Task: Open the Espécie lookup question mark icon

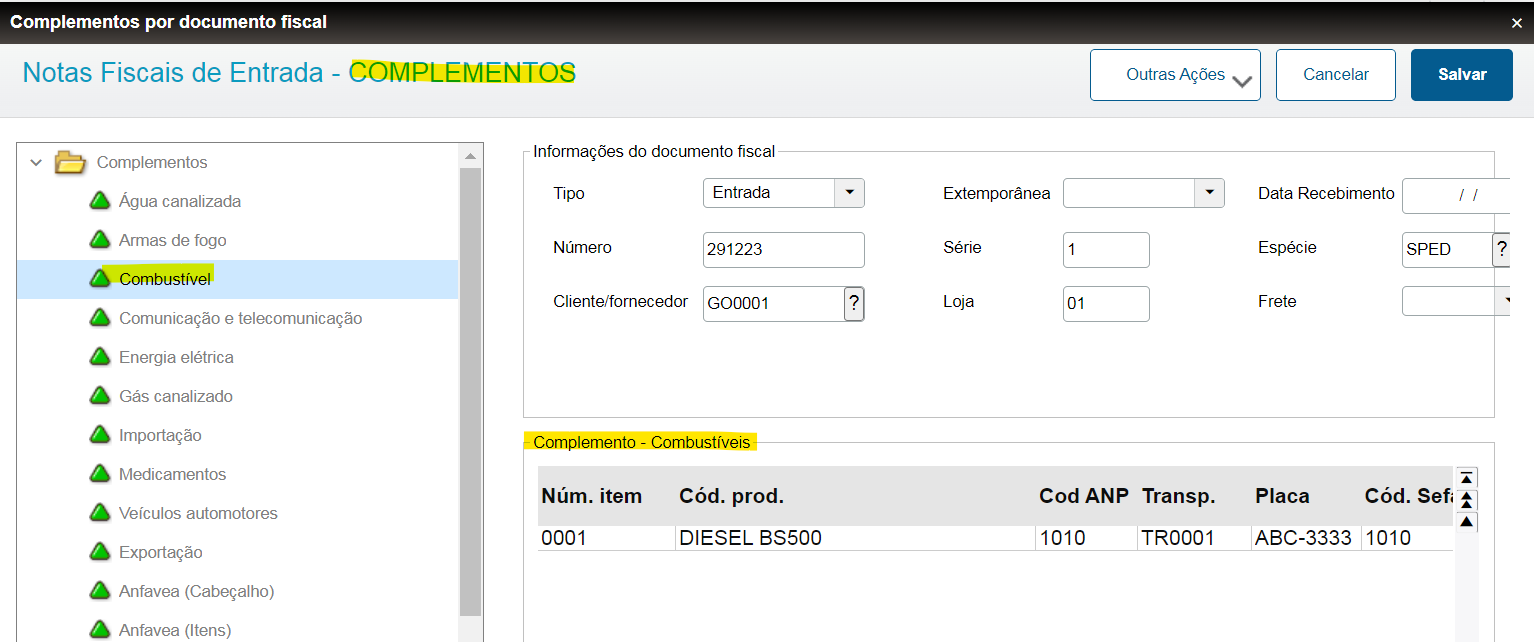Action: (1502, 249)
